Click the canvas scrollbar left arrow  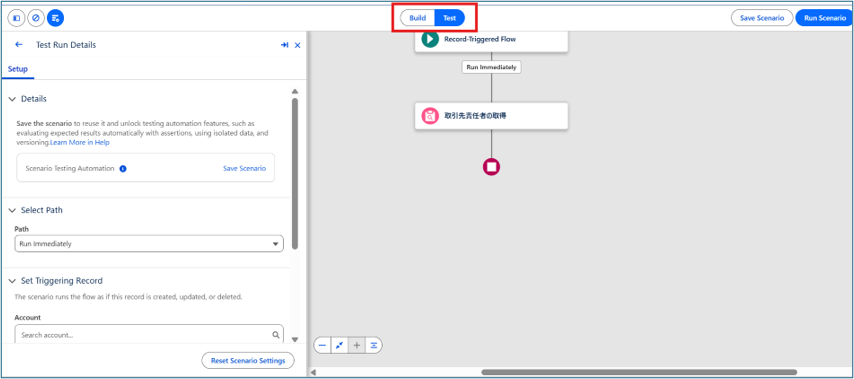pyautogui.click(x=313, y=372)
